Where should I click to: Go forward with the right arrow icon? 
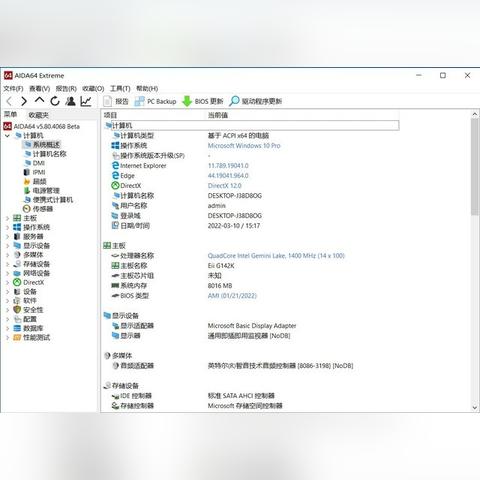(x=24, y=101)
